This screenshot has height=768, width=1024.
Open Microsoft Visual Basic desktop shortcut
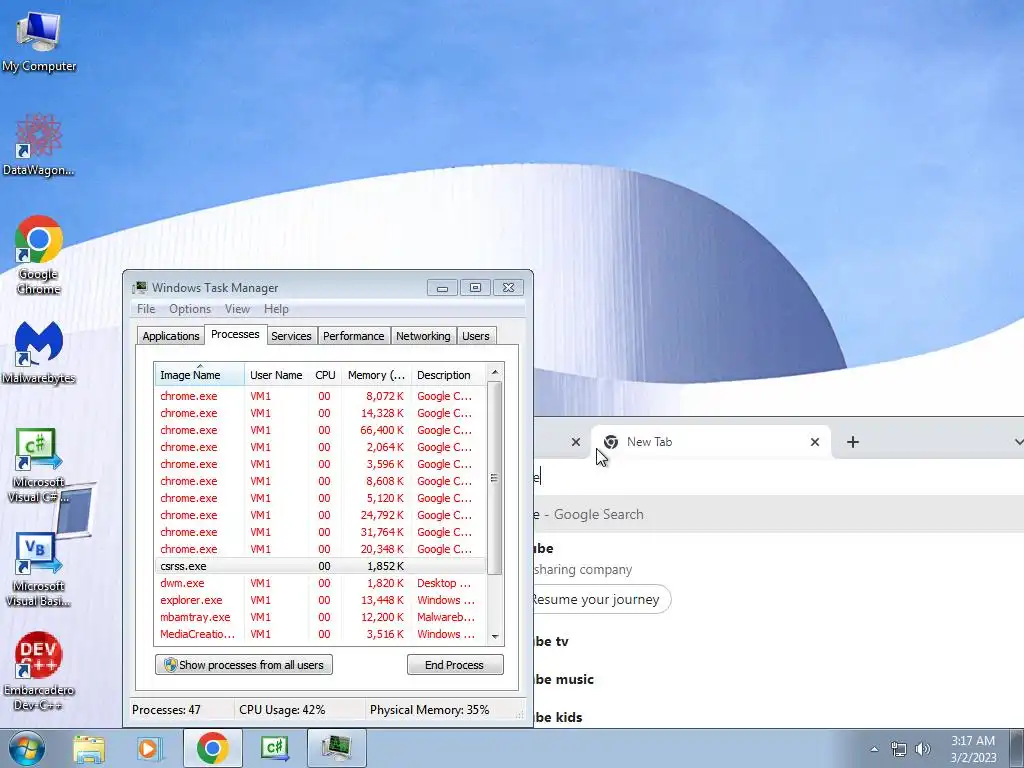39,569
